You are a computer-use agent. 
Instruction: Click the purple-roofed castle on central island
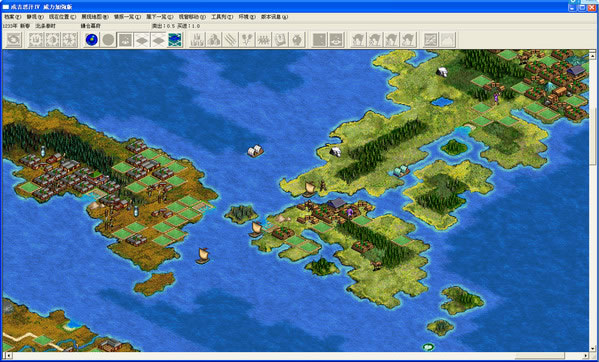click(337, 204)
